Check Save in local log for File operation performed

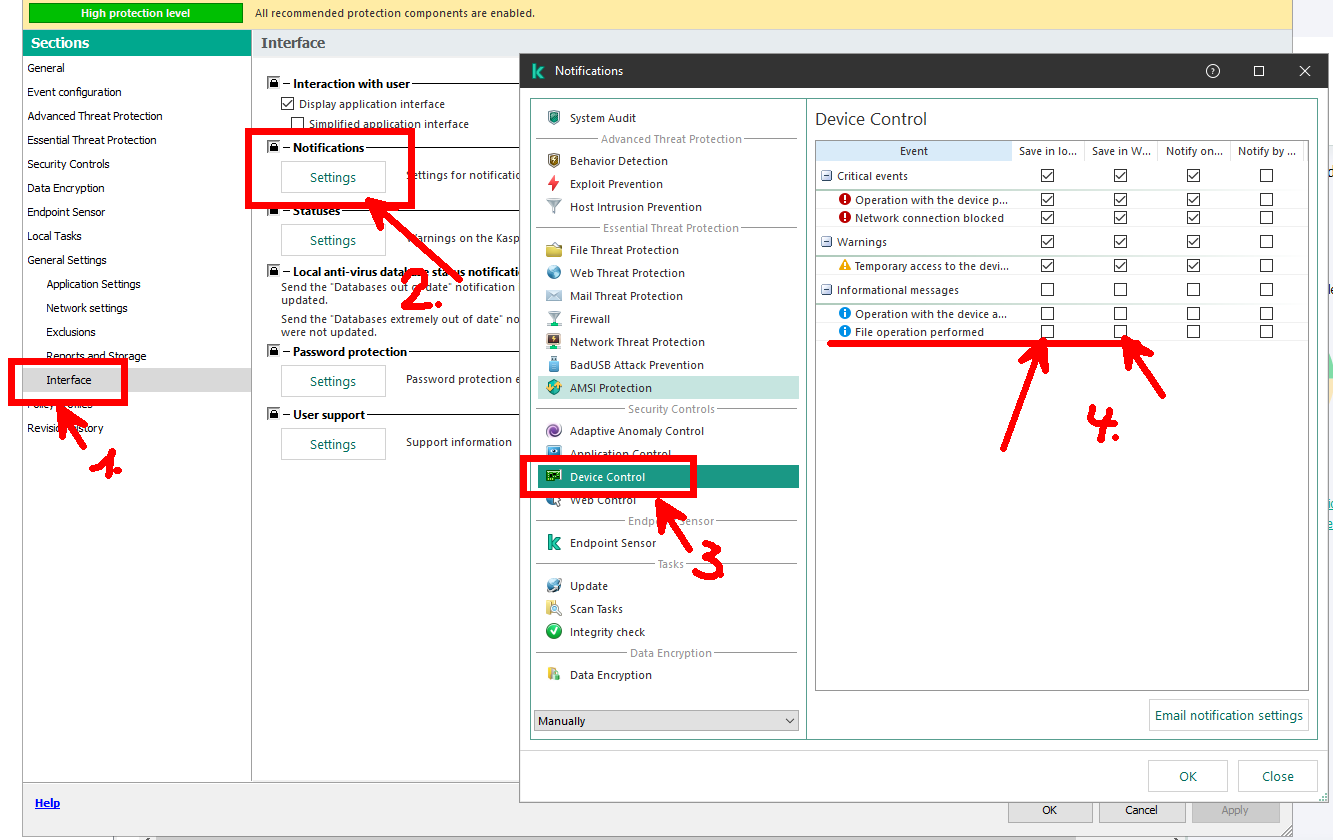pos(1047,332)
